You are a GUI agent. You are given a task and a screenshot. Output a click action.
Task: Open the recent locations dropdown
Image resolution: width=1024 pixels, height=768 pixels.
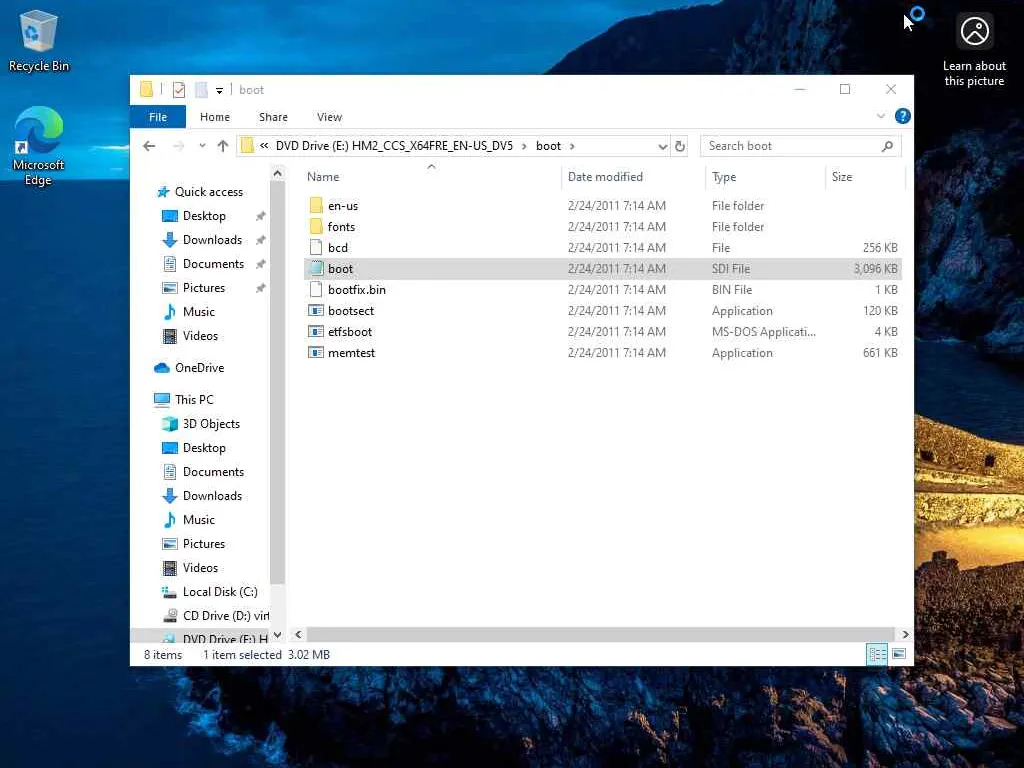coord(202,146)
